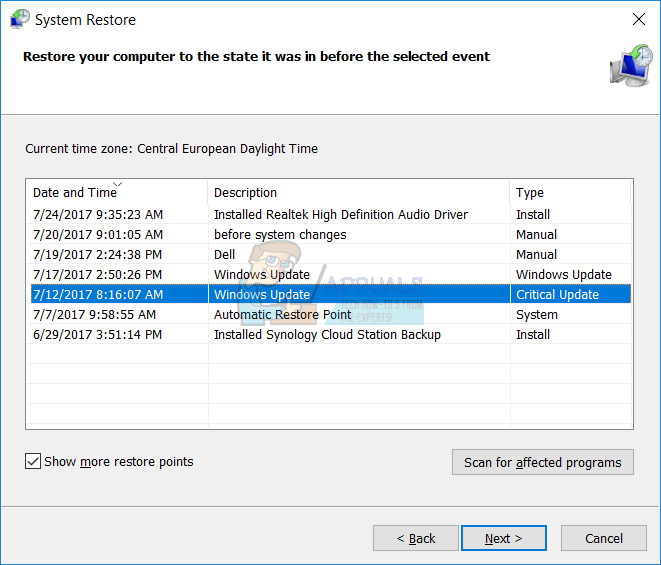The height and width of the screenshot is (565, 661).
Task: Select the 7/17/2017 Windows Update restore point
Action: coord(262,274)
